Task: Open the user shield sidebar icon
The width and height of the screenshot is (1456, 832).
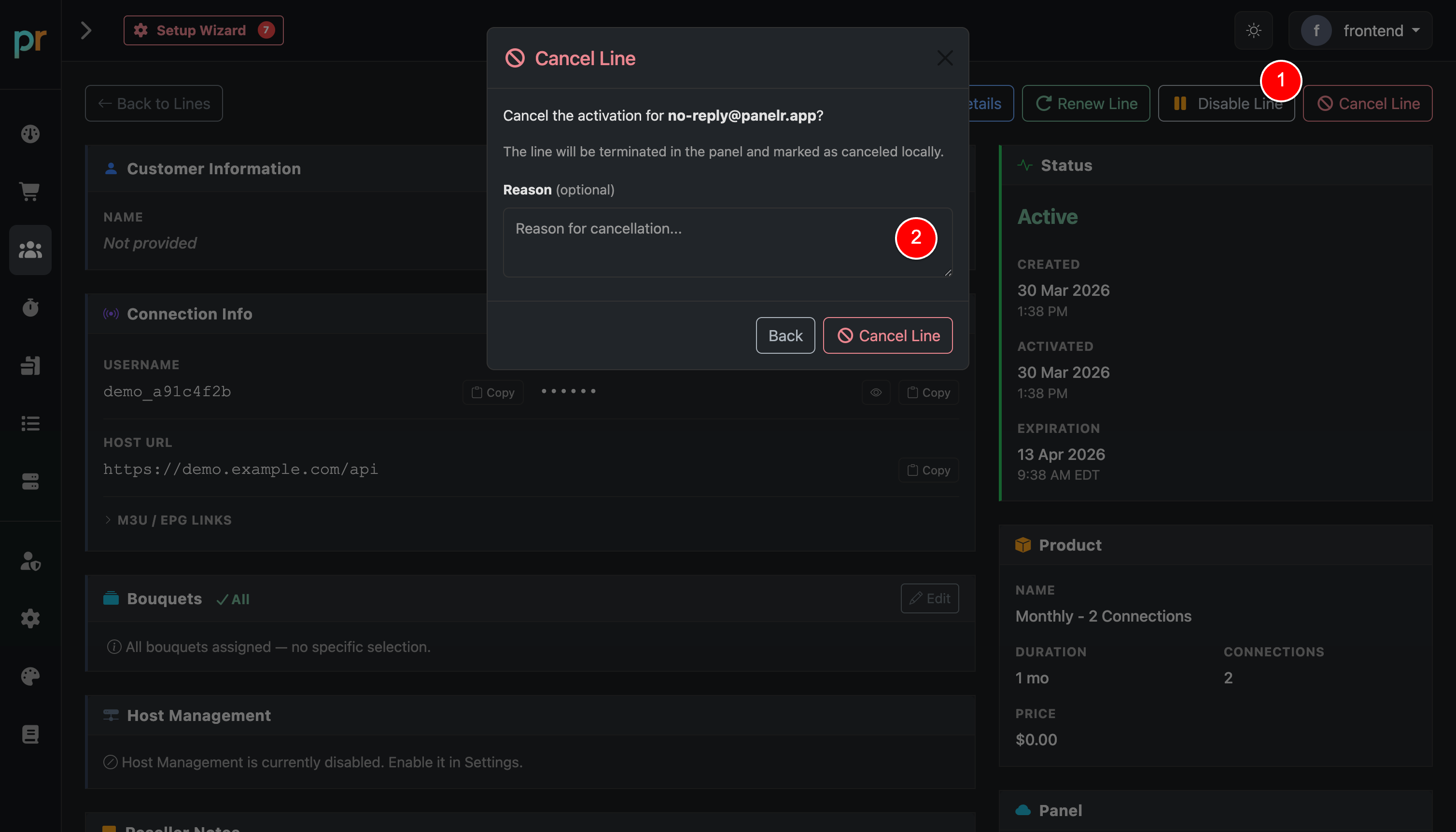Action: (x=30, y=561)
